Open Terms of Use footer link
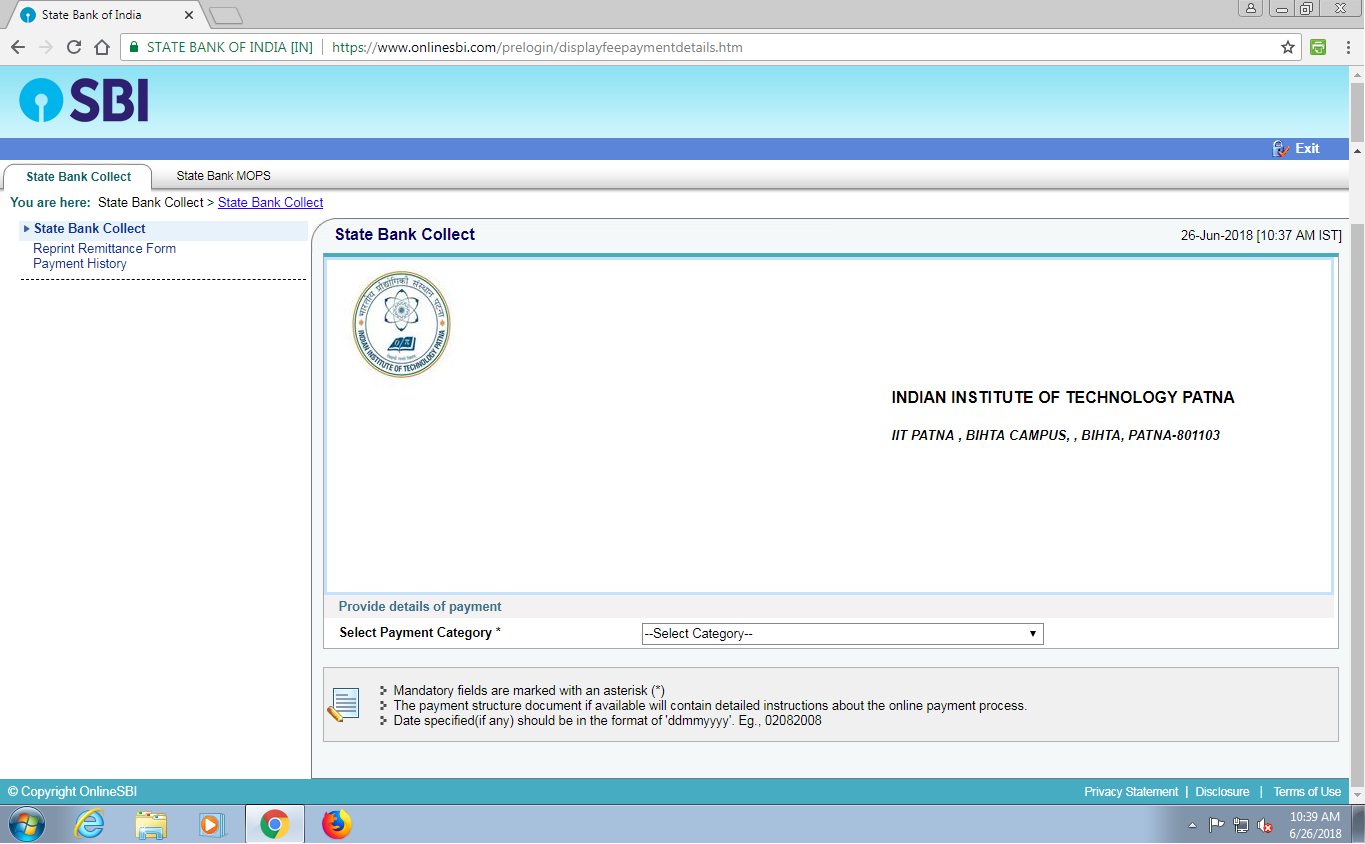Viewport: 1365px width, 844px height. pyautogui.click(x=1307, y=792)
